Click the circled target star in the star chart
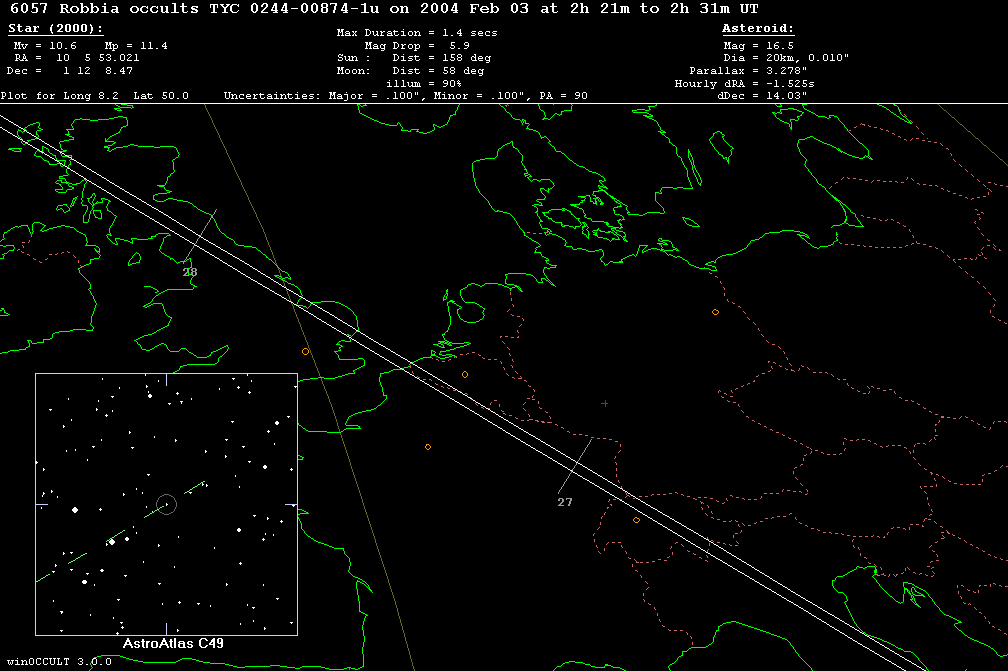Screen dimensions: 1008x671 [166, 504]
